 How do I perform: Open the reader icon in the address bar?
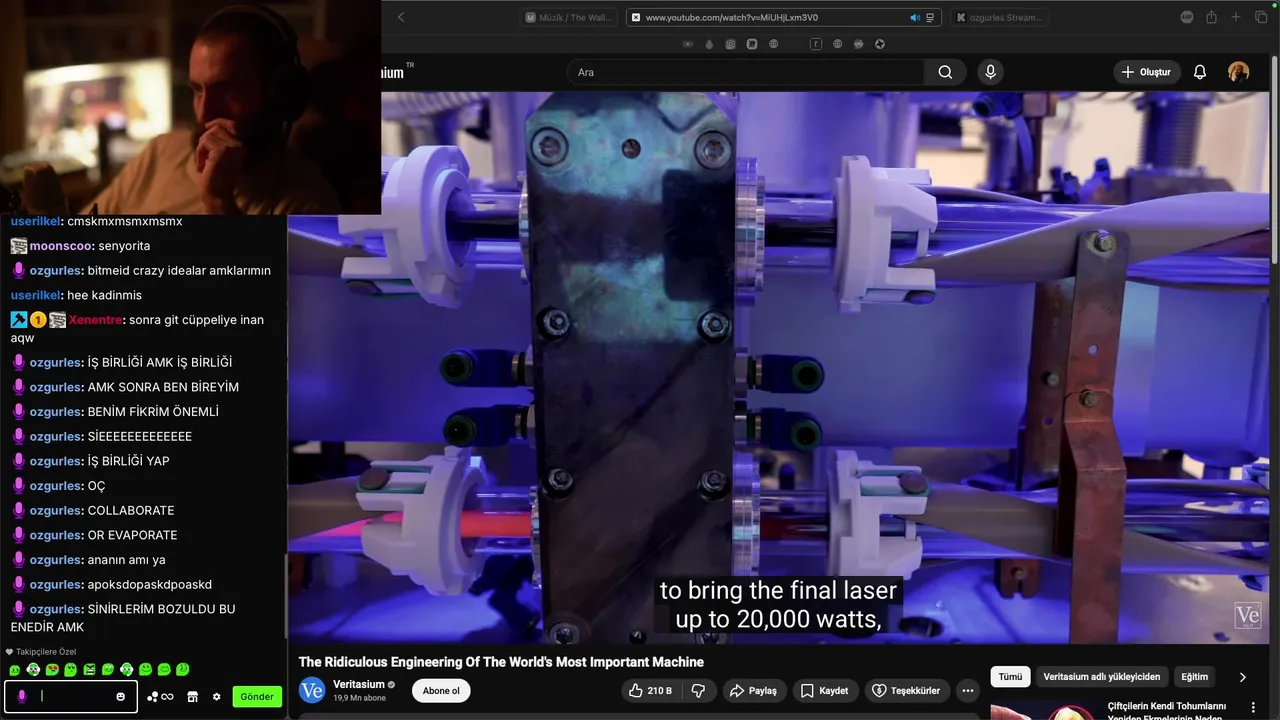[930, 17]
